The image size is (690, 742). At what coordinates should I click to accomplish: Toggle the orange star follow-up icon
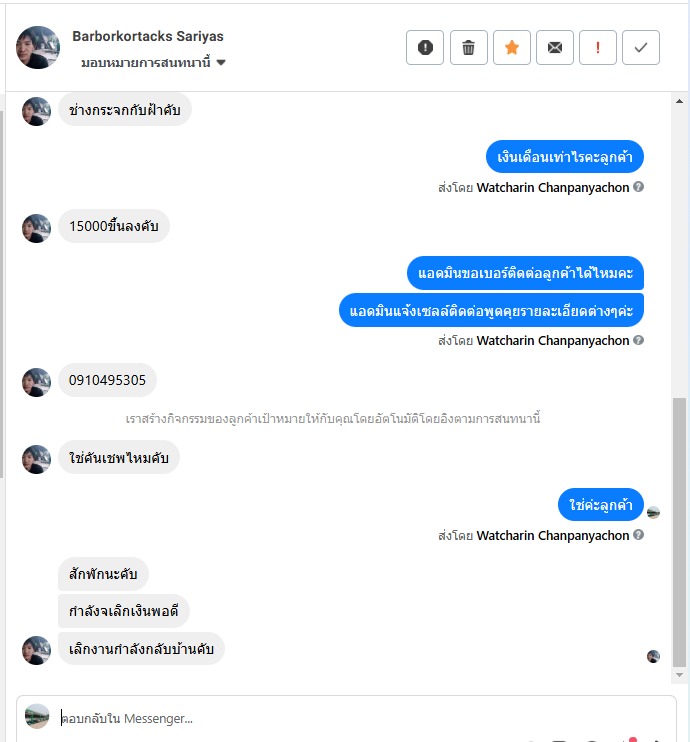511,47
